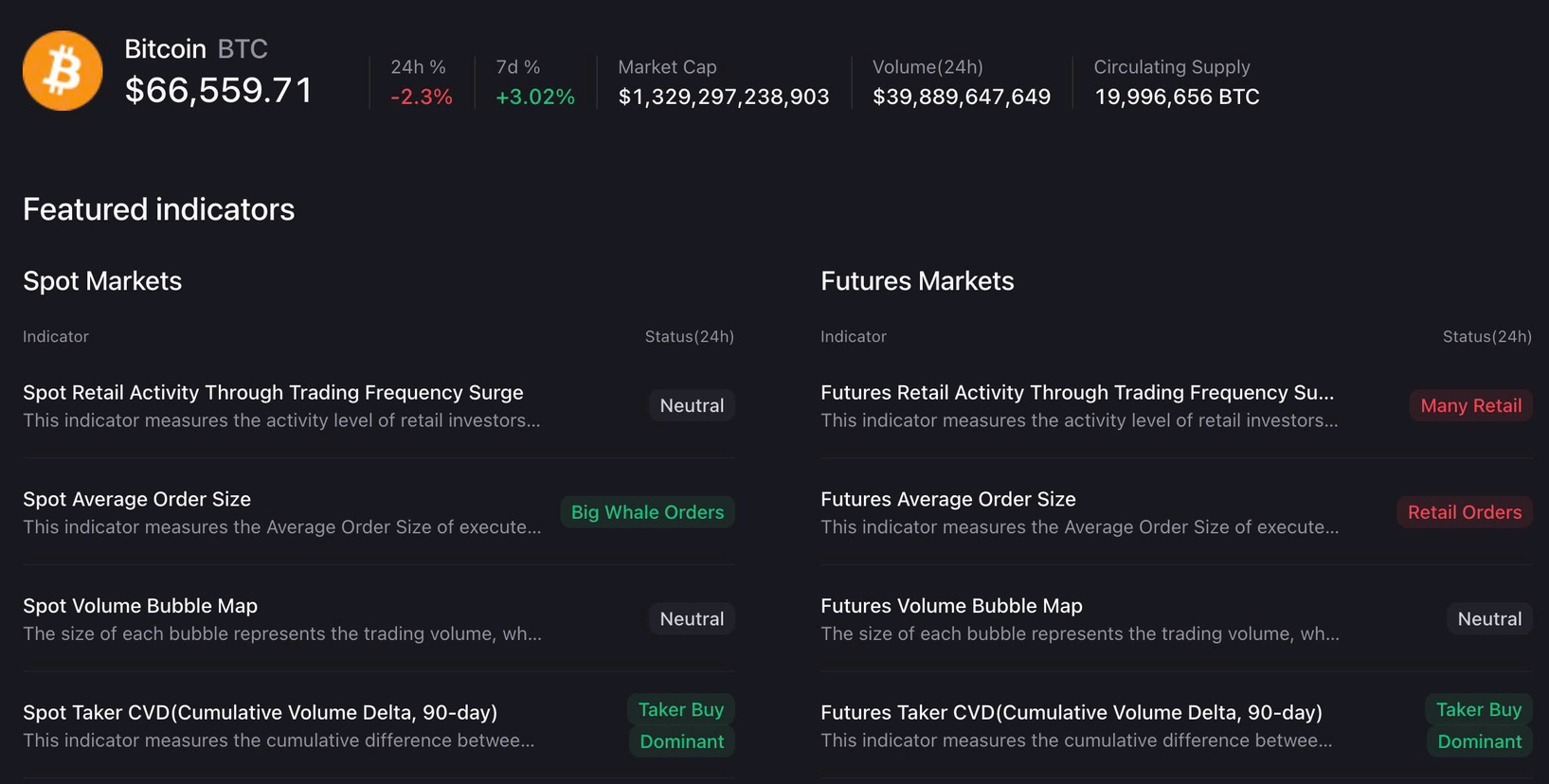Click the Market Cap value

723,97
